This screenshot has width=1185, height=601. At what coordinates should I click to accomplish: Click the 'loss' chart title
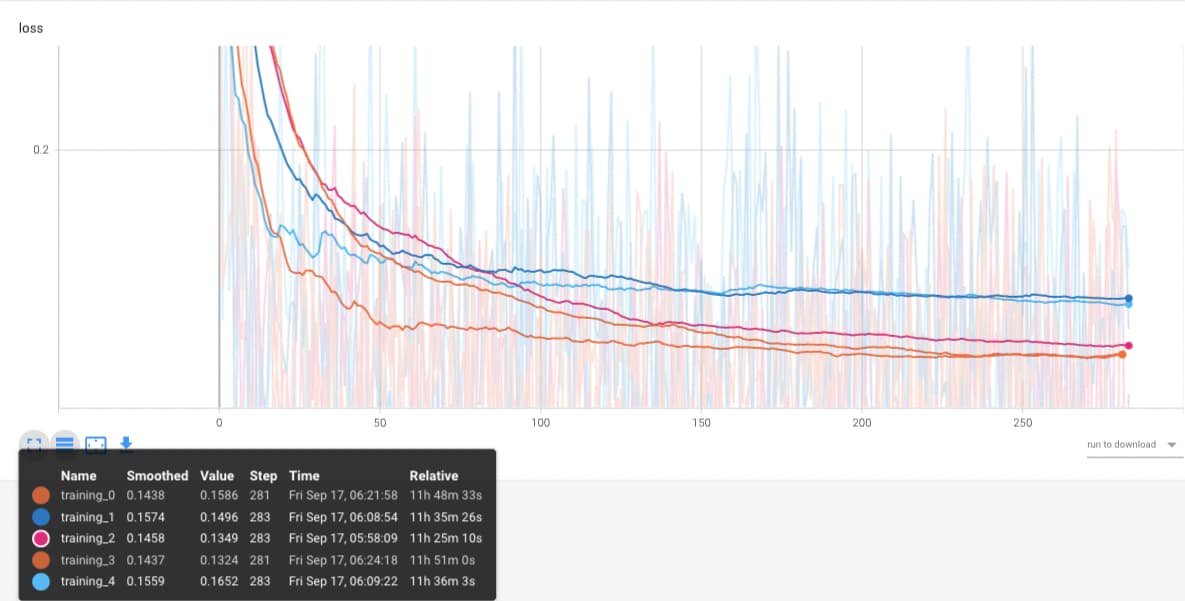pos(30,28)
